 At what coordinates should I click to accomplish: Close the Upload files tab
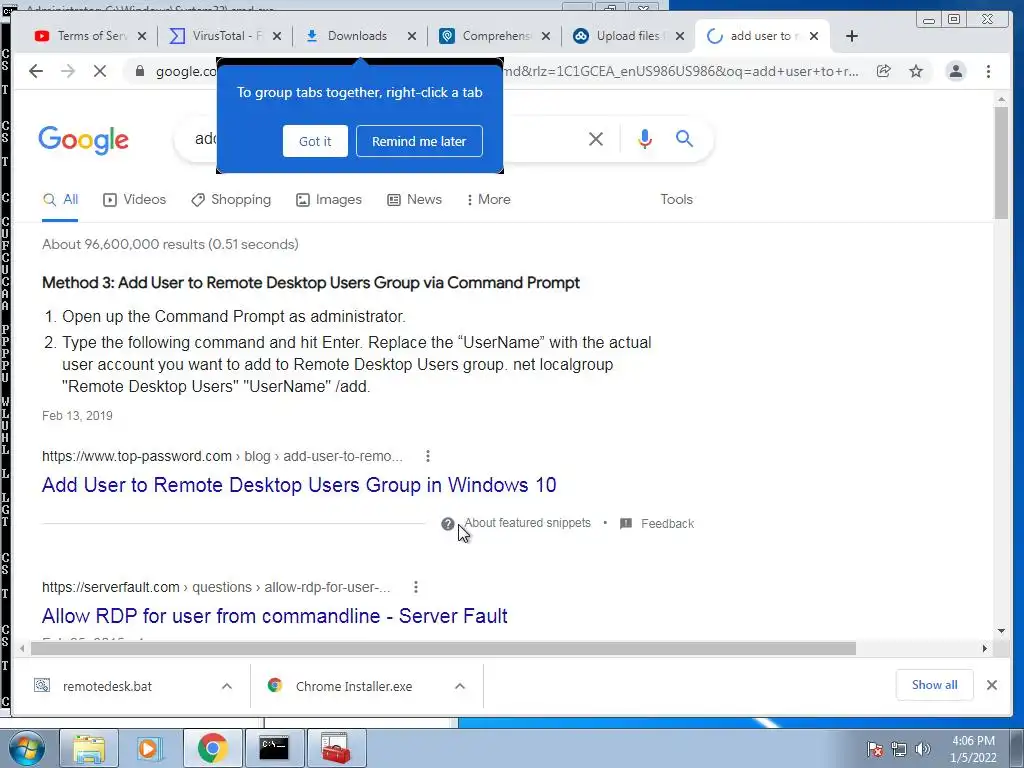pos(680,36)
